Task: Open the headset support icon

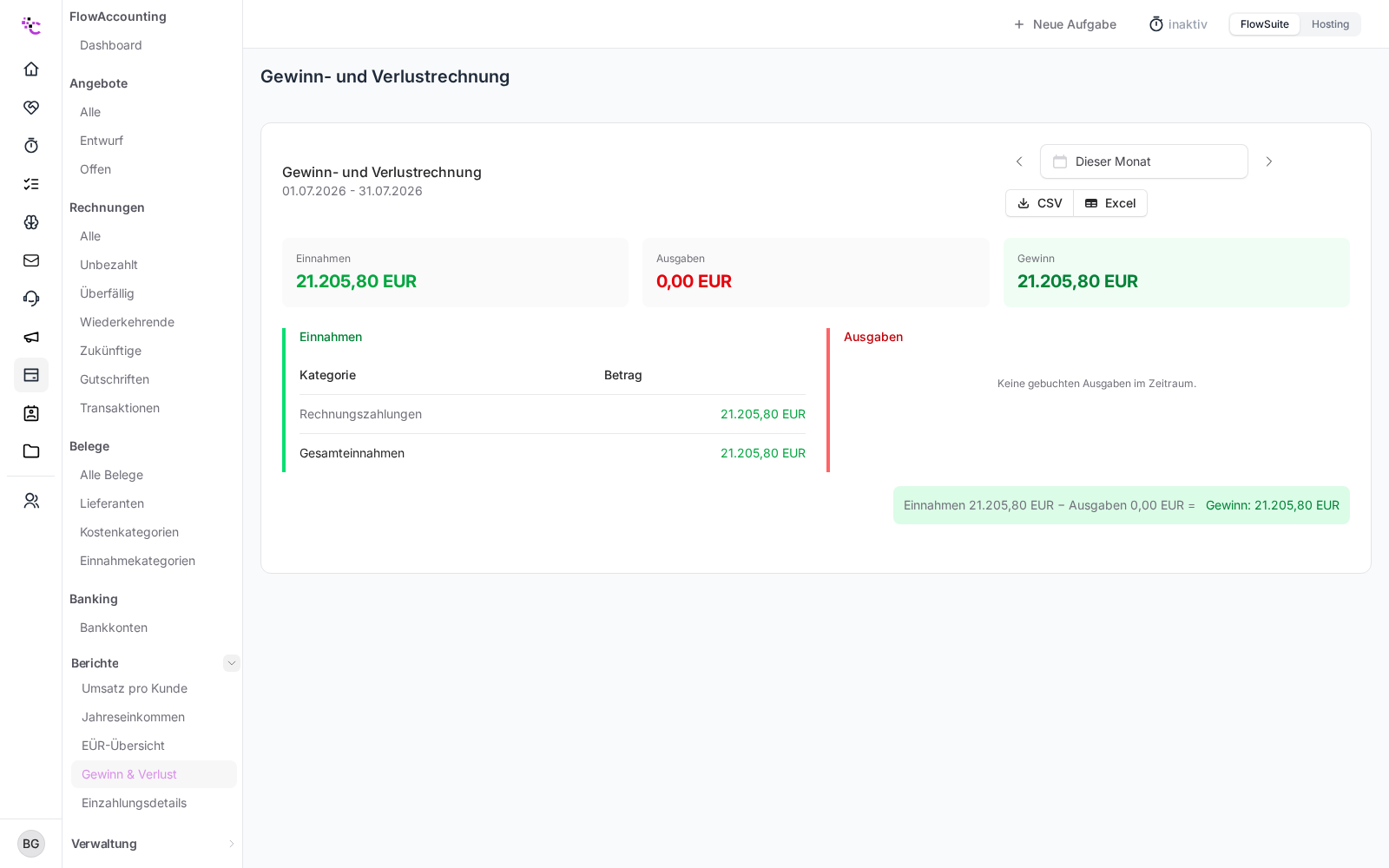Action: coord(31,298)
